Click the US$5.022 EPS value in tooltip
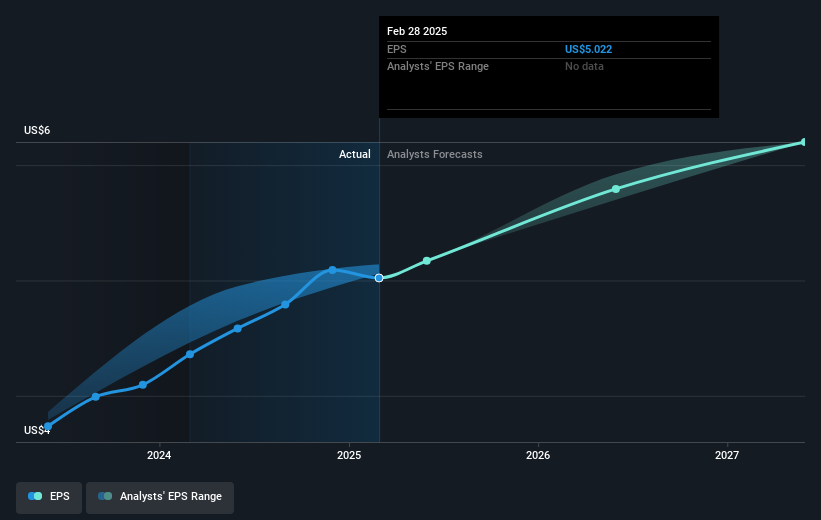This screenshot has width=821, height=520. (x=588, y=49)
